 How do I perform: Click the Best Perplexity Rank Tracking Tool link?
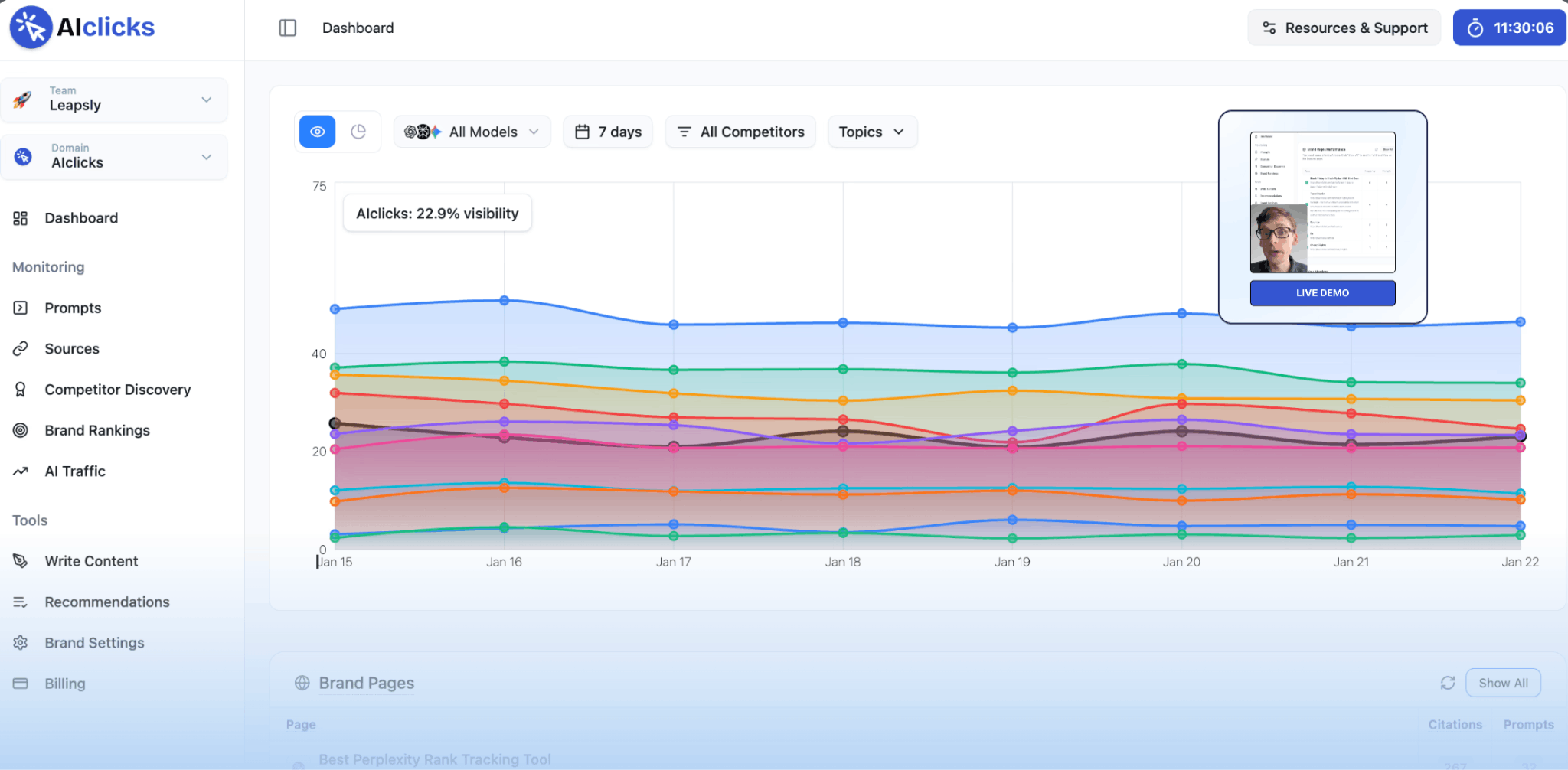[x=435, y=759]
